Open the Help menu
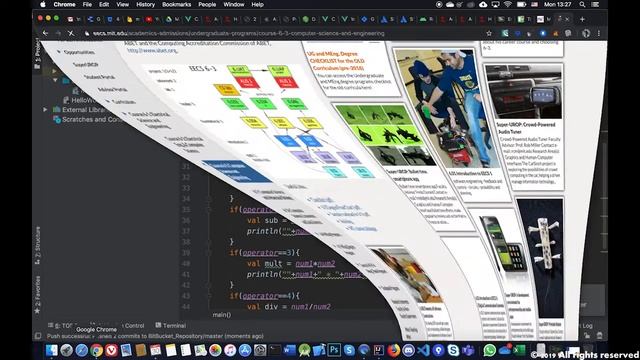 point(257,4)
